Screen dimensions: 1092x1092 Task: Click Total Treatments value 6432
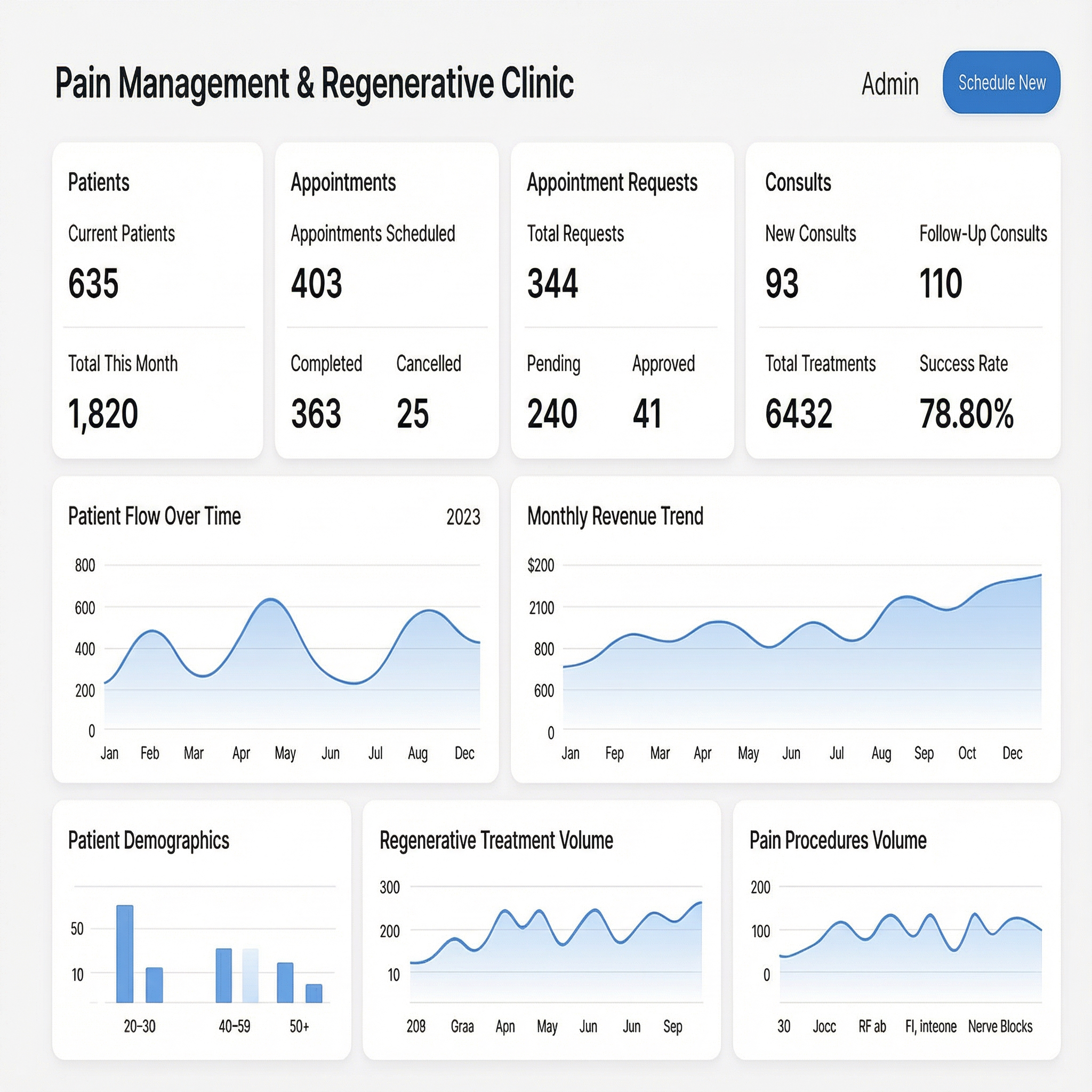click(x=799, y=413)
